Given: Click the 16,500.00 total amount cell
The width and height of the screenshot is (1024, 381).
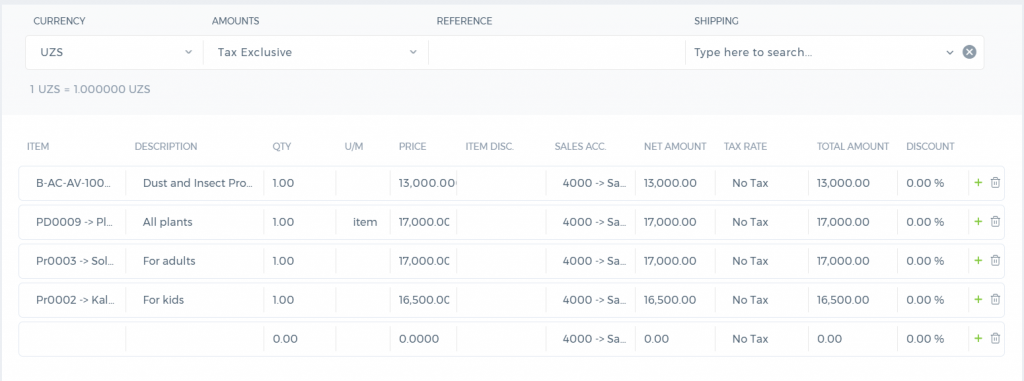Looking at the screenshot, I should (x=853, y=300).
